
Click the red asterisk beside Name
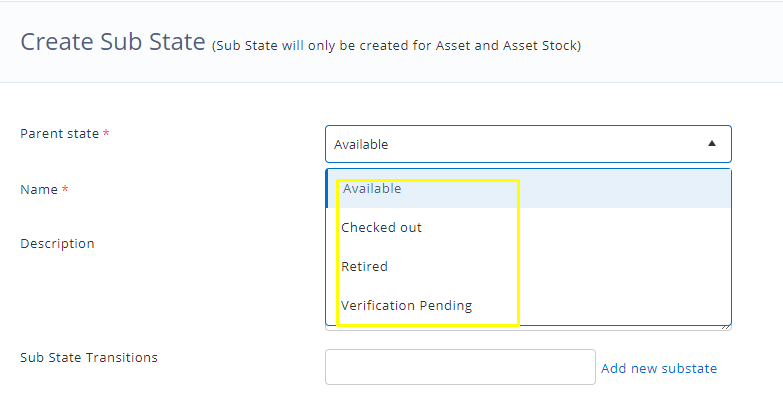[65, 190]
